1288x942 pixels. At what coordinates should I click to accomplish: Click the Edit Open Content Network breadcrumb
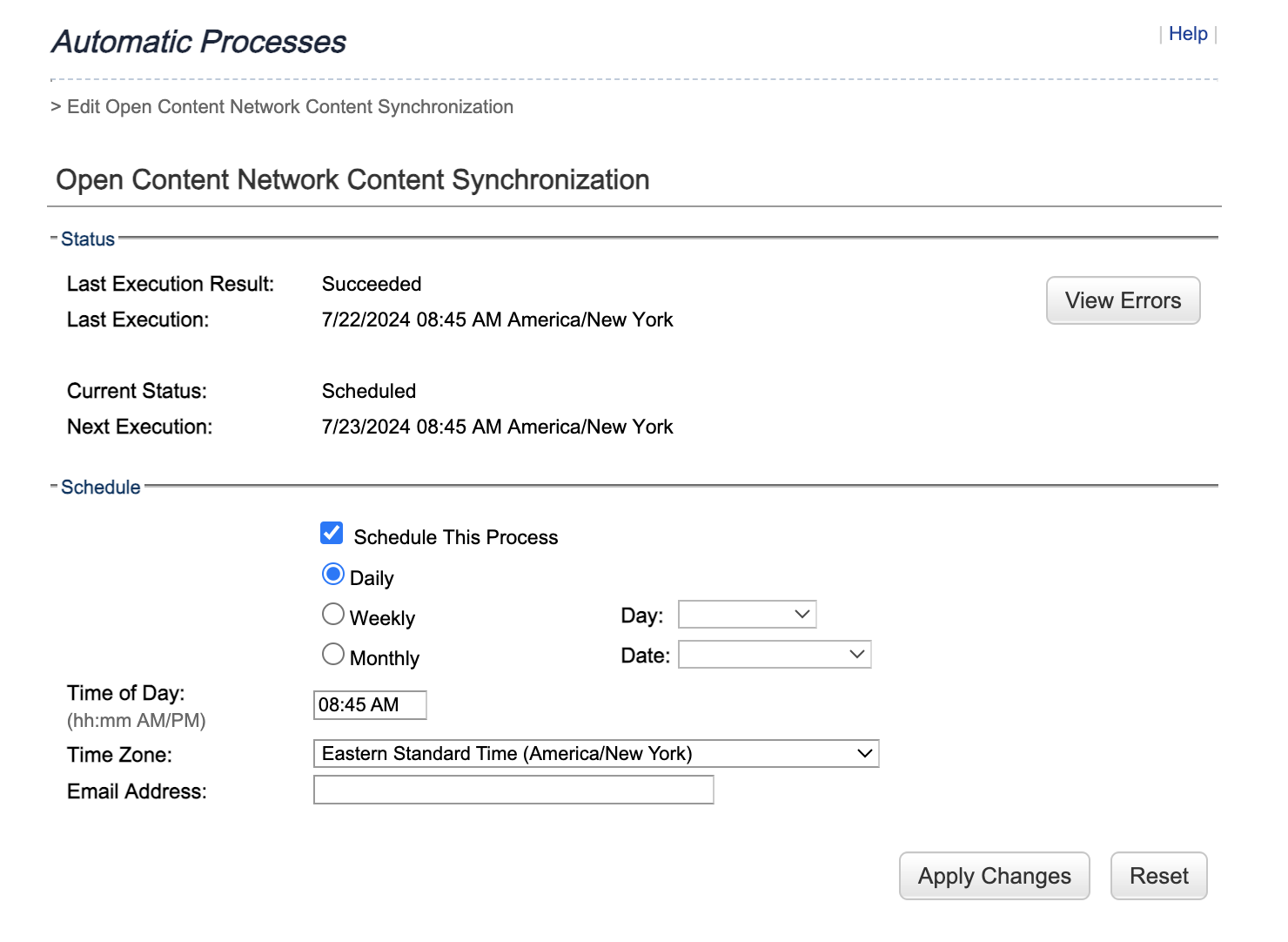[x=291, y=106]
